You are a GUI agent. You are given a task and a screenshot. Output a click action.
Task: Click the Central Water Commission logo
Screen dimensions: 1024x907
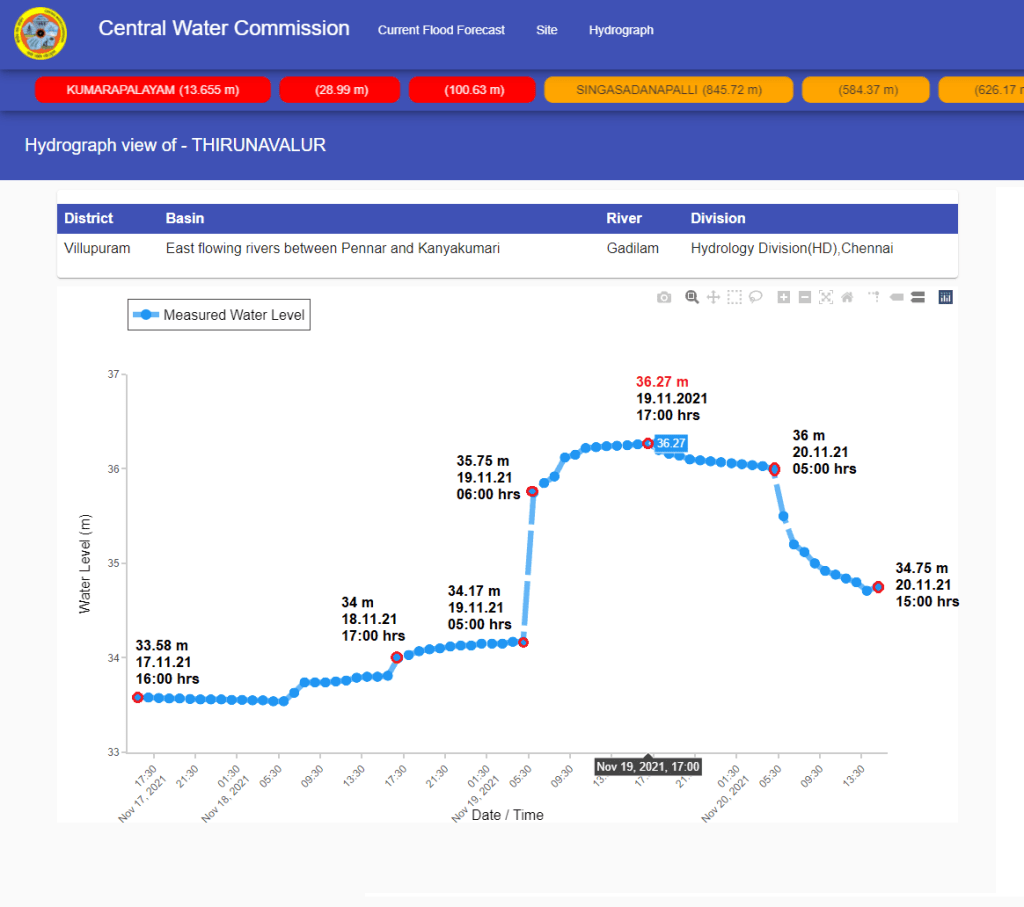[x=40, y=33]
